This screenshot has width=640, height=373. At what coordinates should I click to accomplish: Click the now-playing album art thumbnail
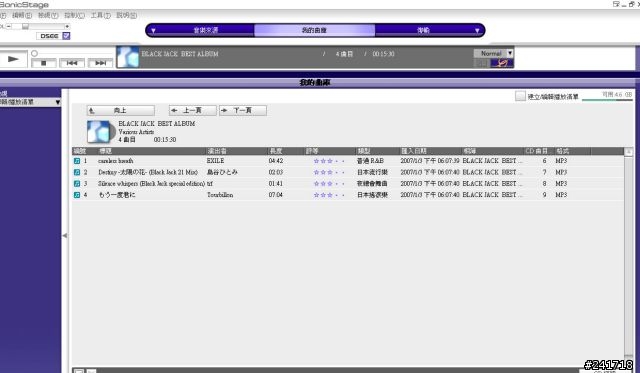pos(128,57)
